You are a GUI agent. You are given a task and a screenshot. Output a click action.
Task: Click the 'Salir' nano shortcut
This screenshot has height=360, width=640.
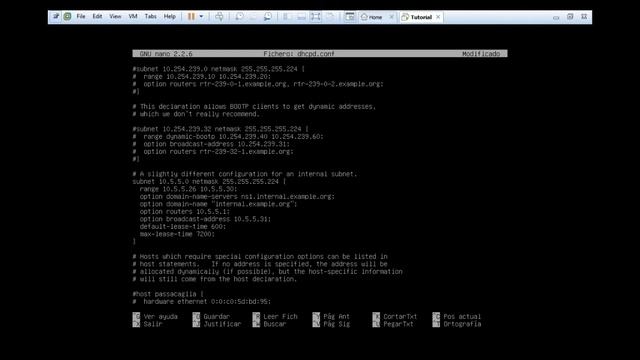pos(147,324)
